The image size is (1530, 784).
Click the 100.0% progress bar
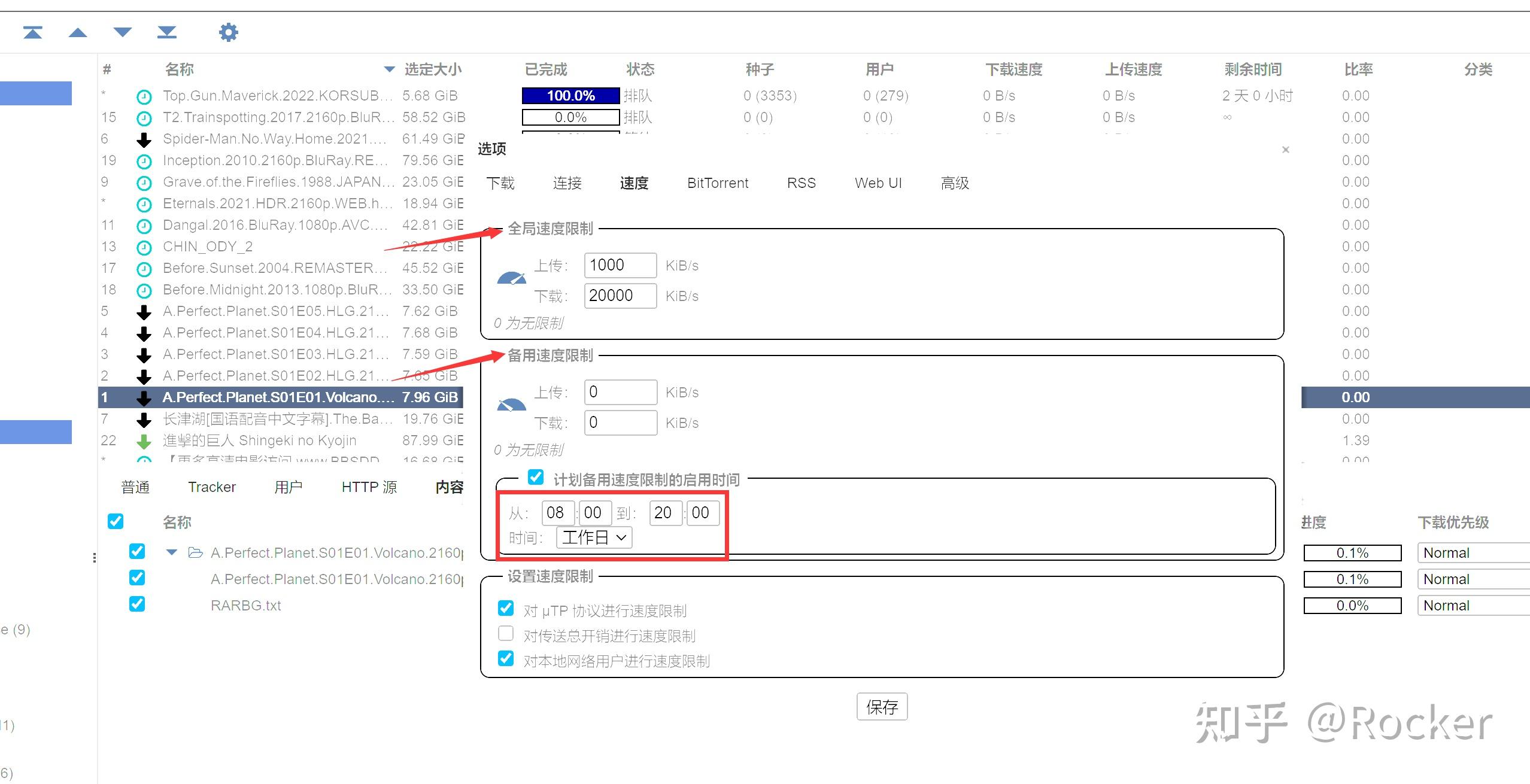570,95
